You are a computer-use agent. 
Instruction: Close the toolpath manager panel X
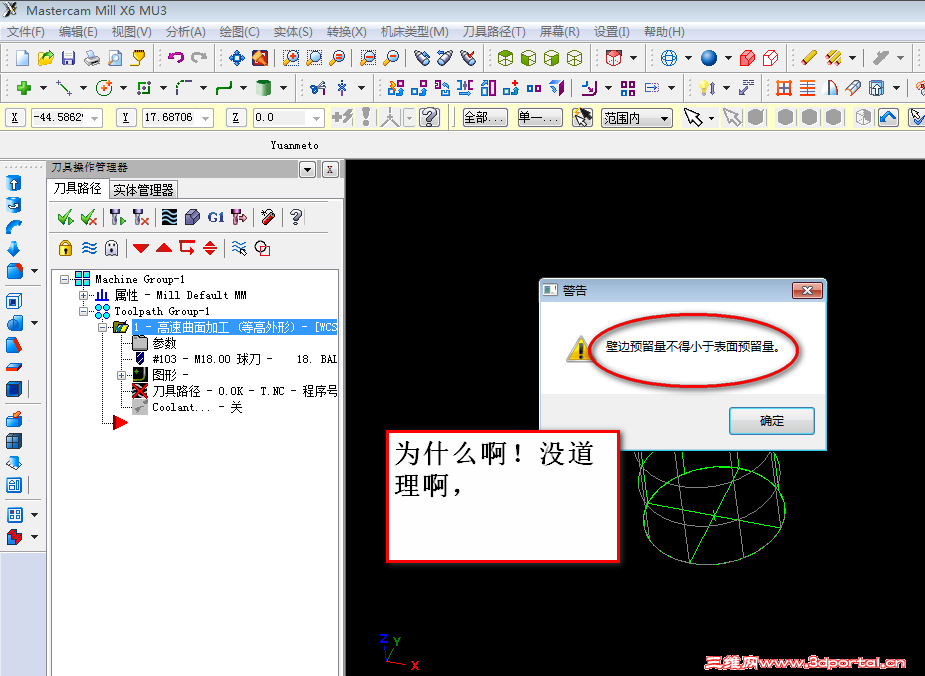point(330,170)
